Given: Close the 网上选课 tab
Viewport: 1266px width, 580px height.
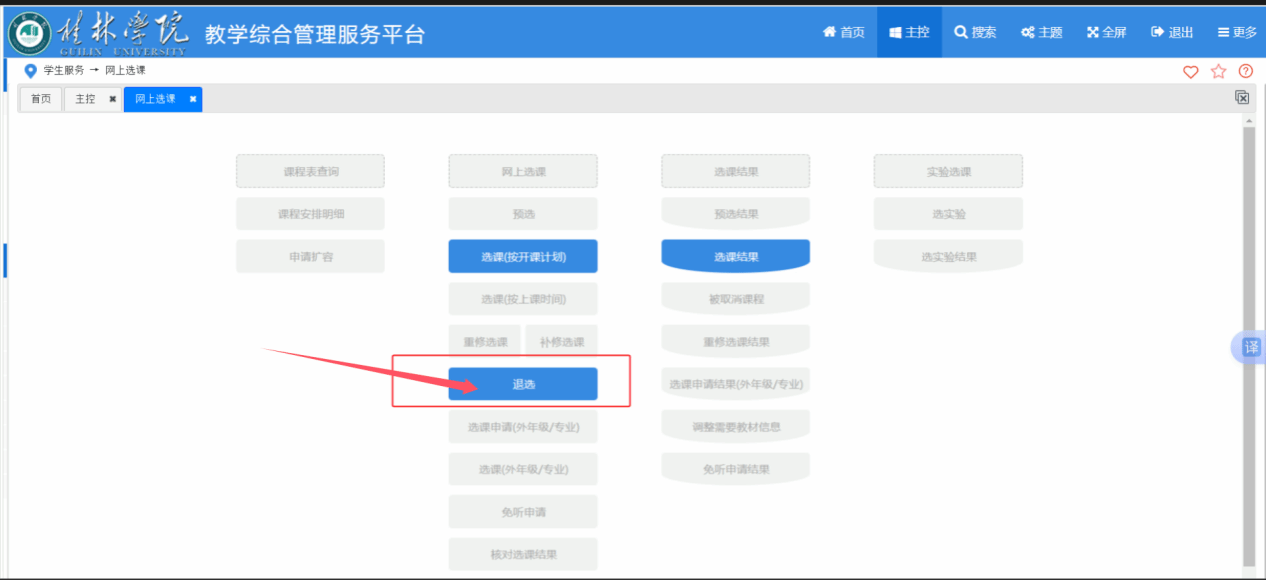Looking at the screenshot, I should (193, 99).
